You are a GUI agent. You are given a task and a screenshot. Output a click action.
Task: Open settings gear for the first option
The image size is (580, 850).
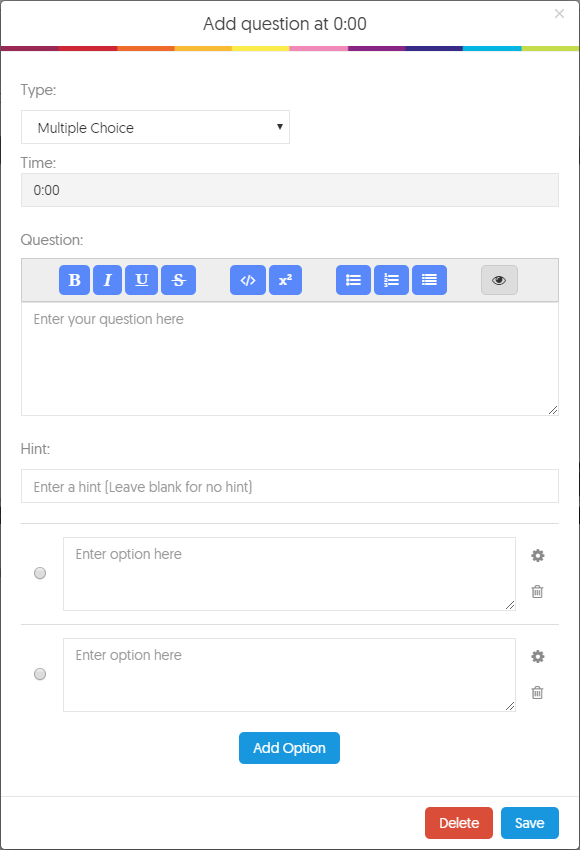tap(538, 556)
